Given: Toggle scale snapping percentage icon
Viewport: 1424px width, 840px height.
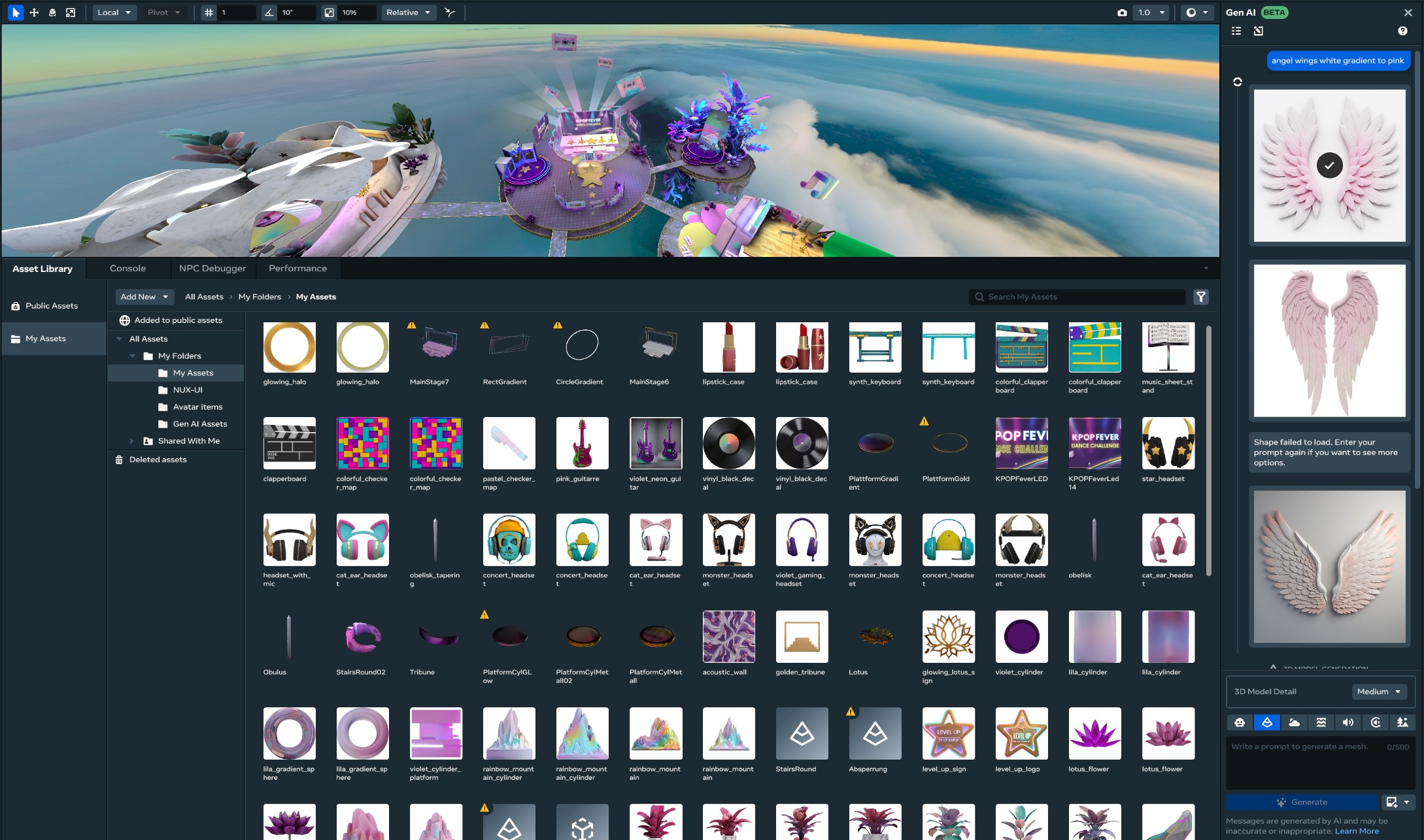Looking at the screenshot, I should click(330, 12).
